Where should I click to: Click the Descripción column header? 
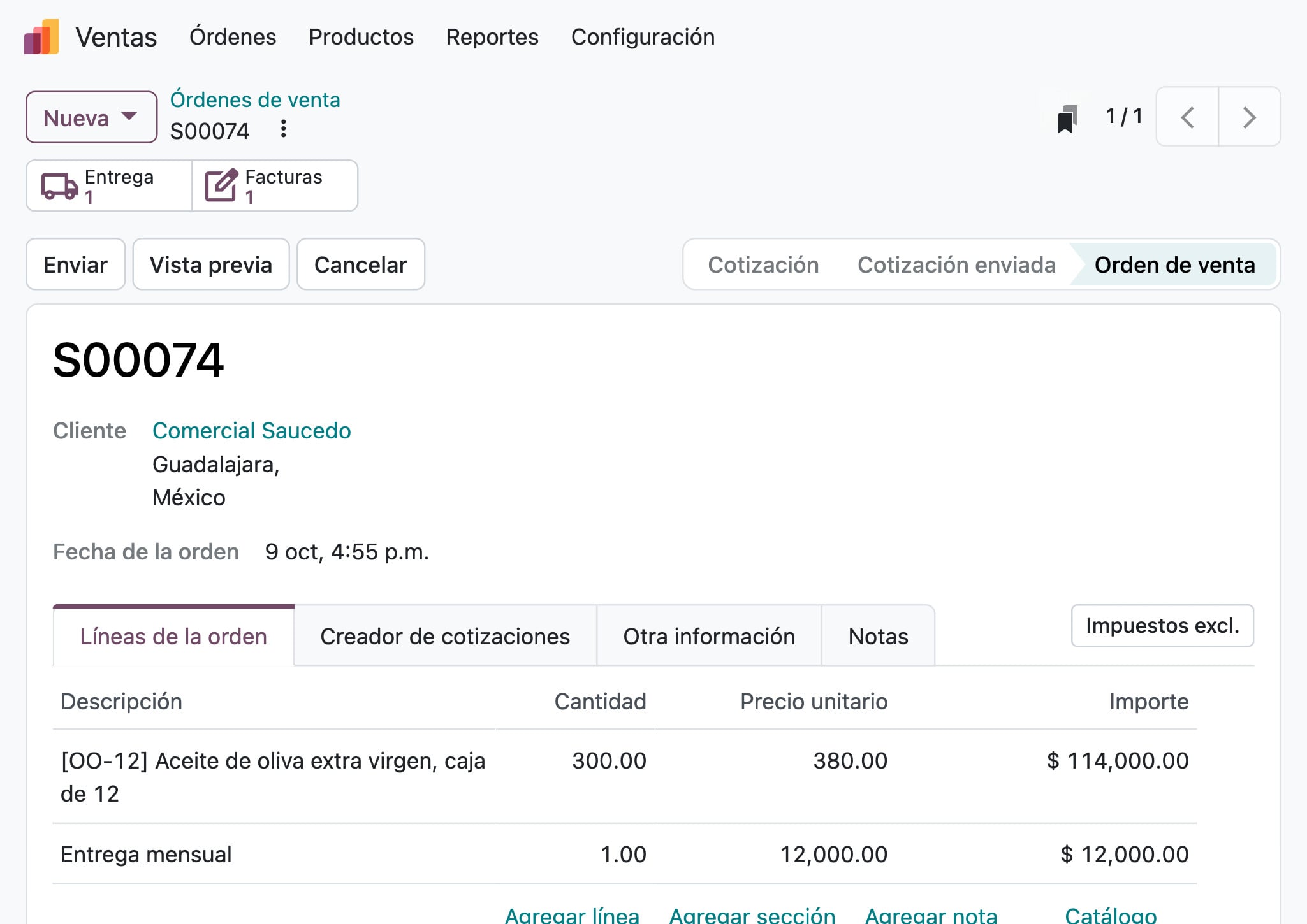coord(121,702)
